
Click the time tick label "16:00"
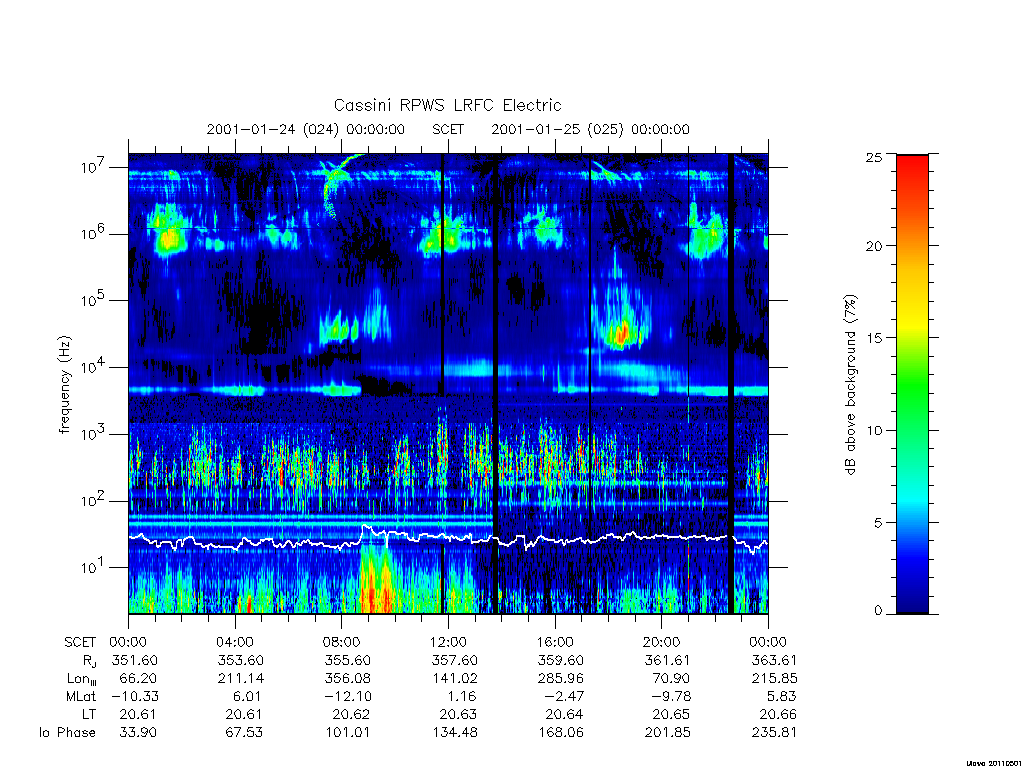[x=555, y=642]
